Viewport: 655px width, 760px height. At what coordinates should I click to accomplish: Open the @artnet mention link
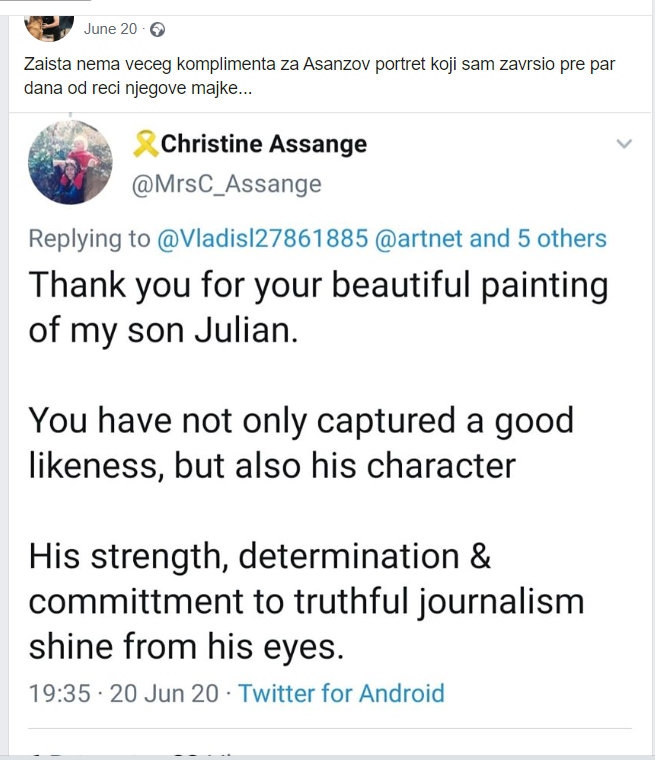(418, 239)
